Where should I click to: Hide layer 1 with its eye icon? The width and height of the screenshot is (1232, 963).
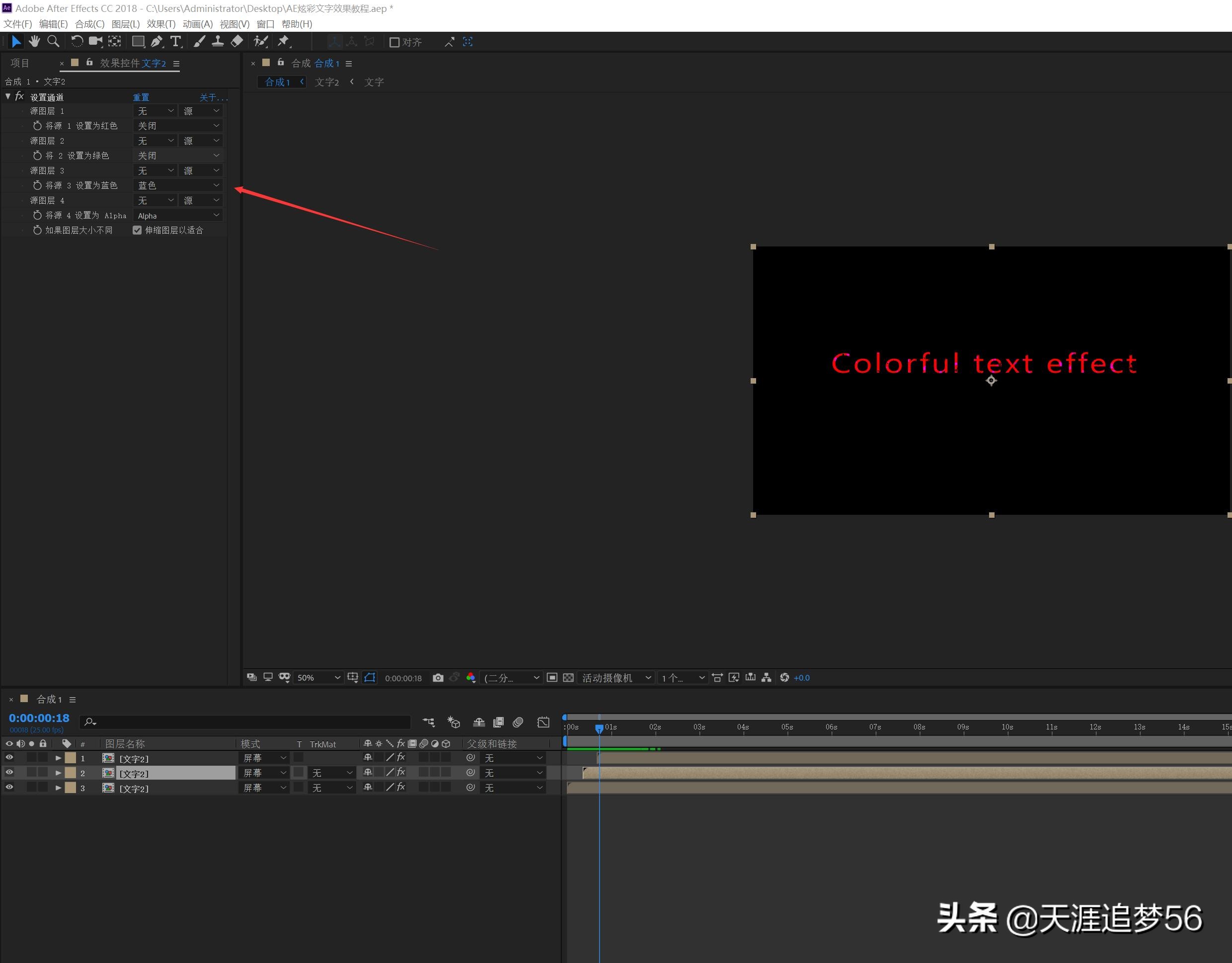(x=9, y=758)
